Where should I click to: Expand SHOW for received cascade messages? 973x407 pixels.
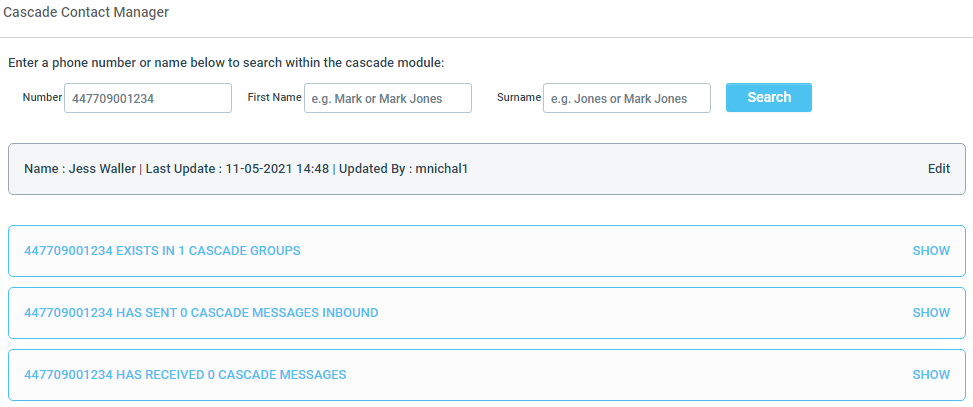click(x=931, y=375)
